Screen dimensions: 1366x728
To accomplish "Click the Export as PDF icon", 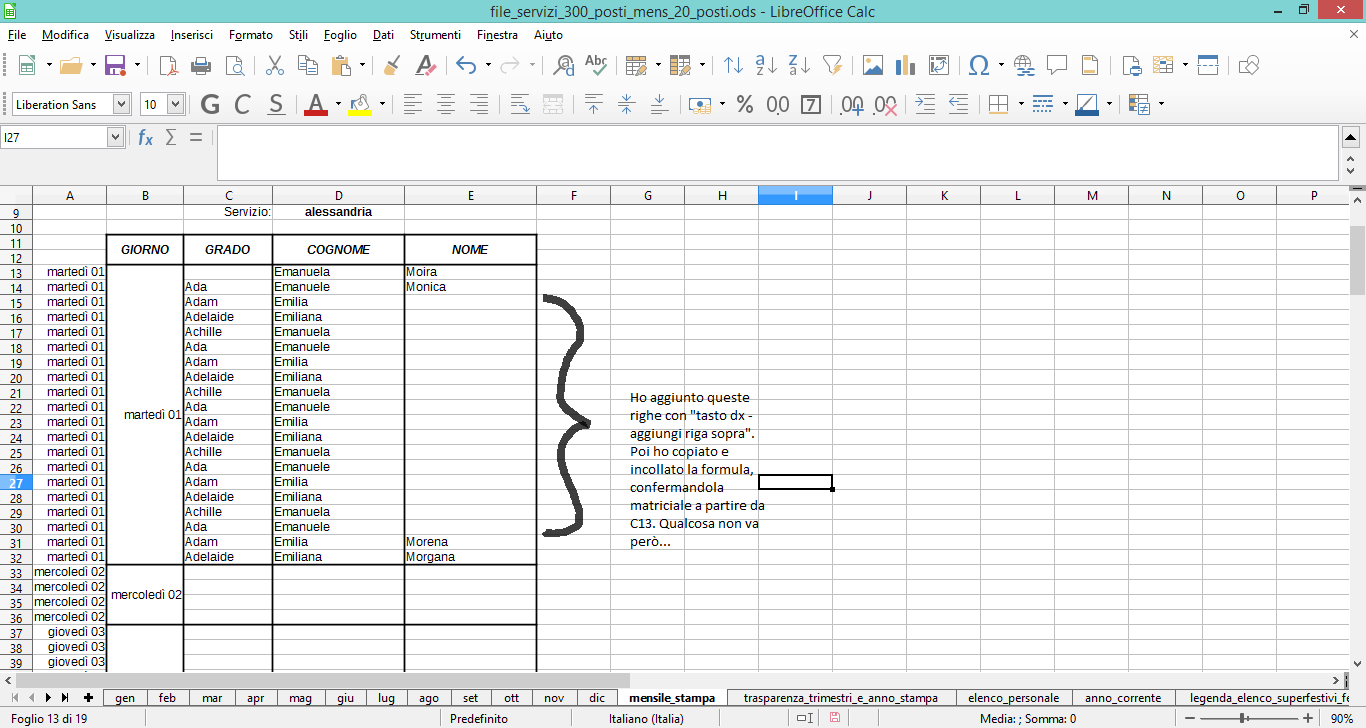I will coord(168,66).
